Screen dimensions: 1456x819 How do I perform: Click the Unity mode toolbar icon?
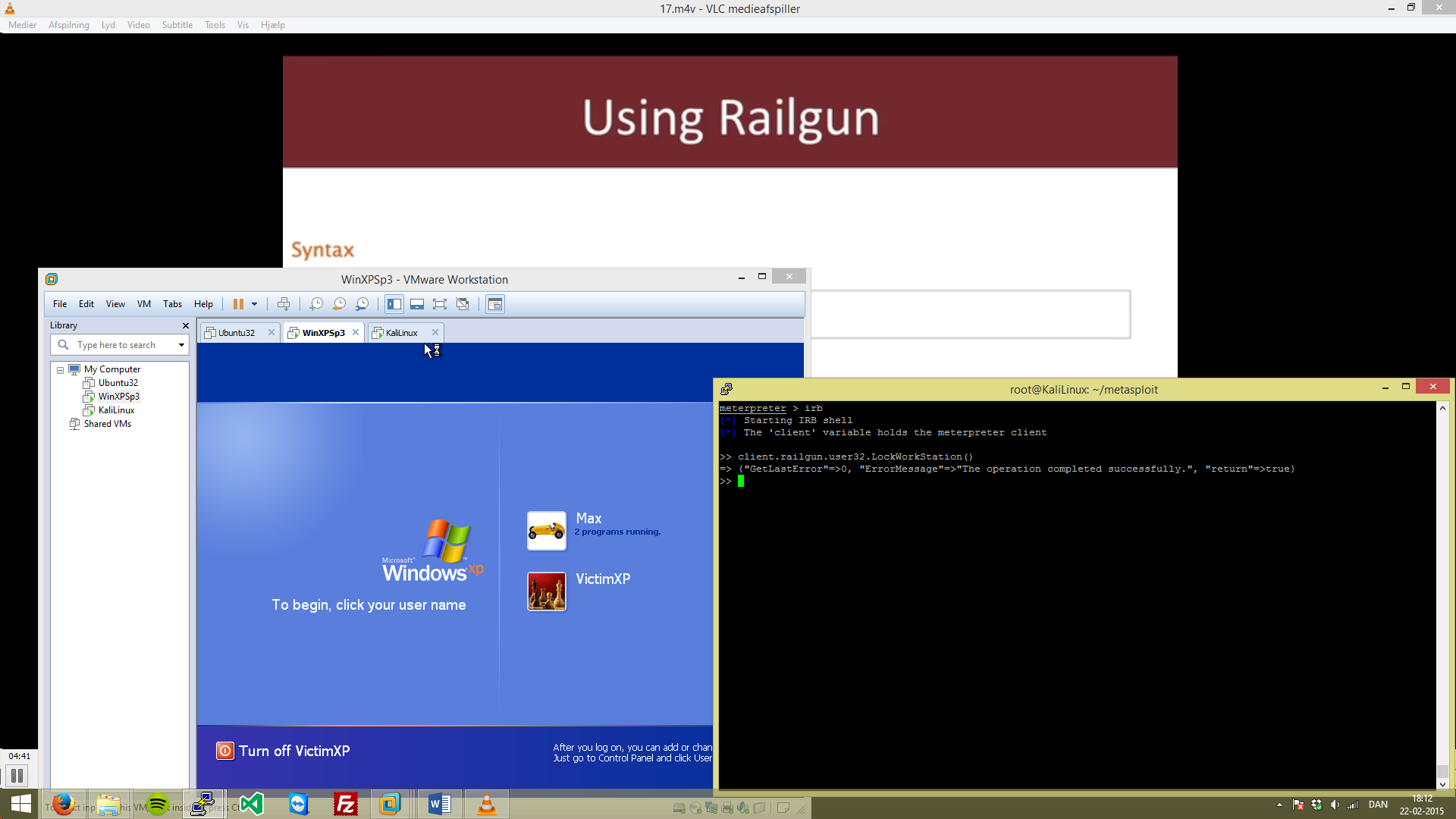pyautogui.click(x=463, y=304)
